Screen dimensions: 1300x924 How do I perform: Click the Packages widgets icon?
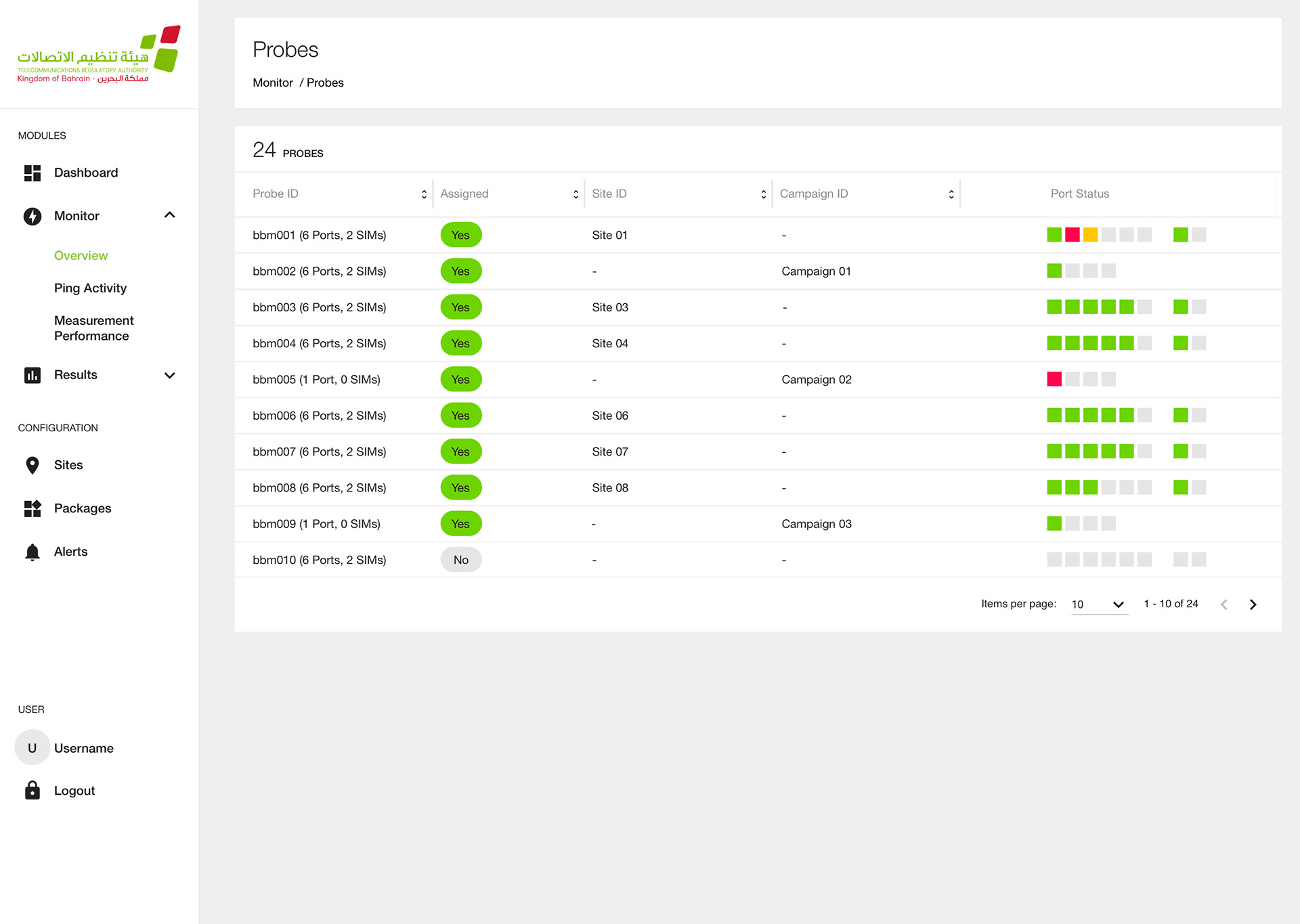coord(32,508)
